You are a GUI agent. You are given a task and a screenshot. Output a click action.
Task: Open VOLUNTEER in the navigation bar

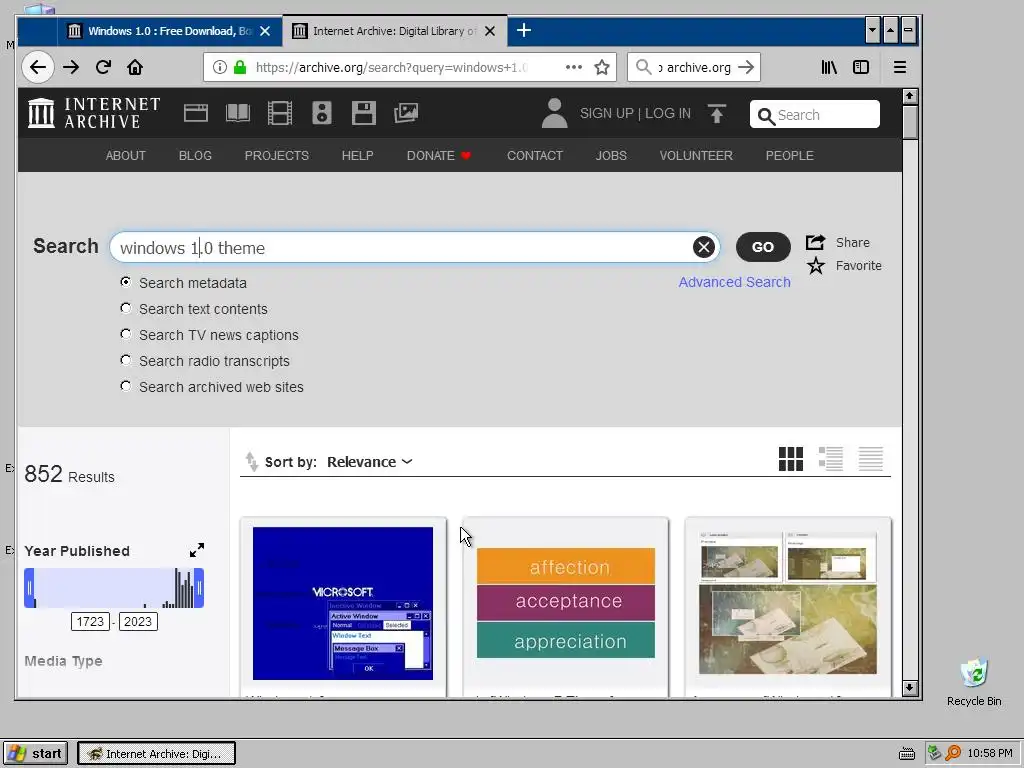coord(696,155)
